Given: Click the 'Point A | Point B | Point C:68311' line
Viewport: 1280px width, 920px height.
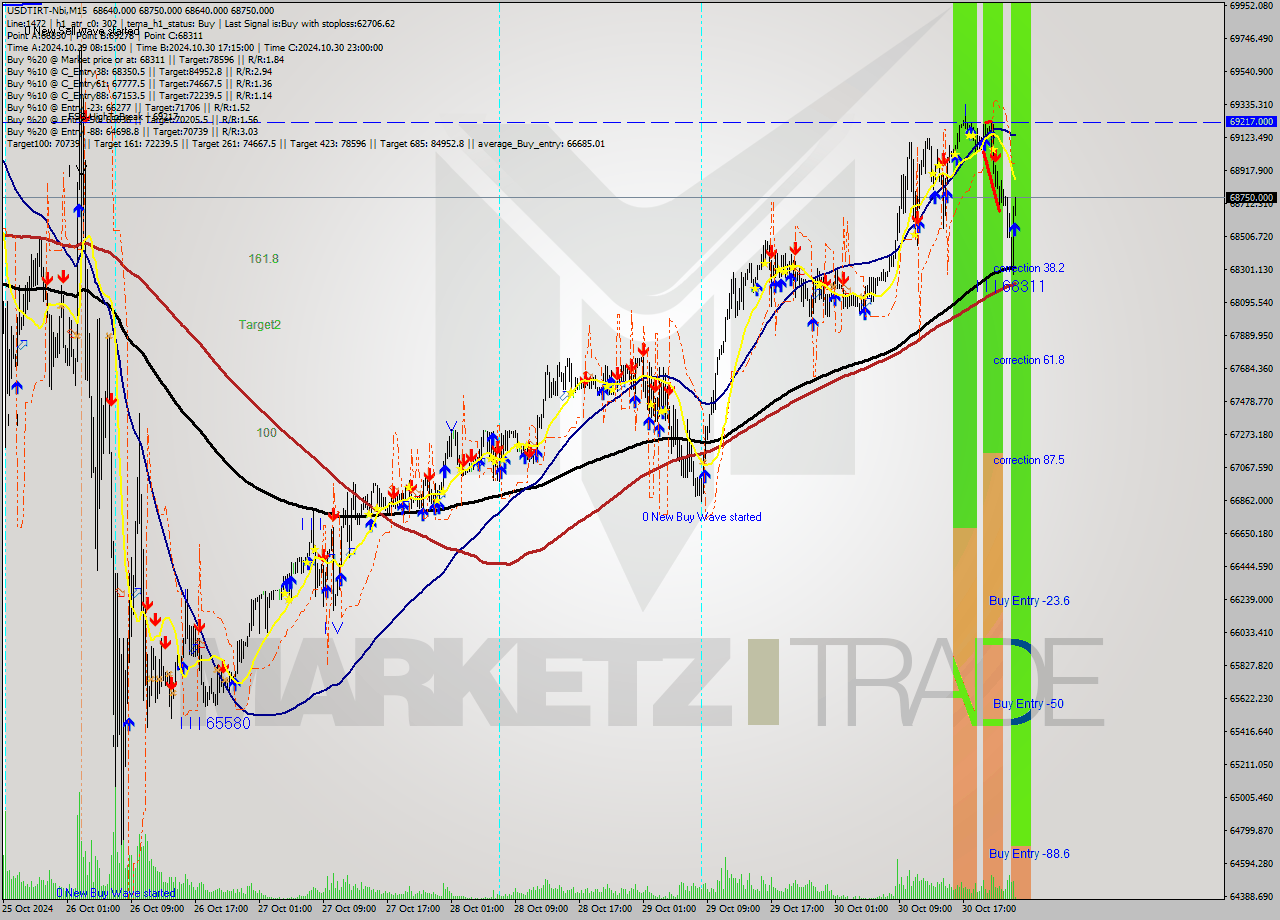Looking at the screenshot, I should [105, 35].
